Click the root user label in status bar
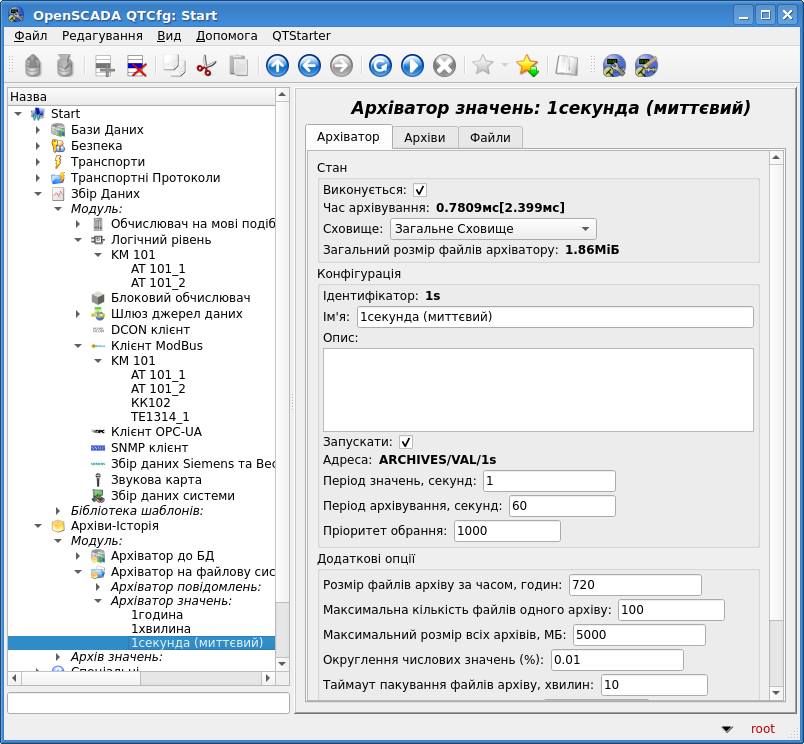This screenshot has height=744, width=804. 762,729
